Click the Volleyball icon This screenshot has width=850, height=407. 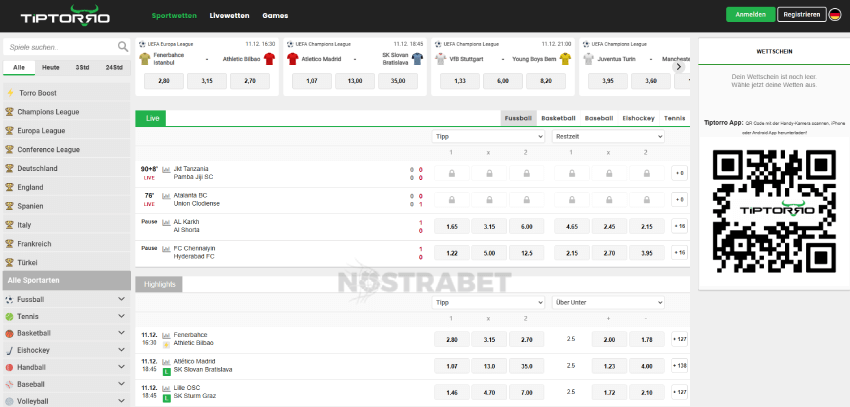point(9,401)
